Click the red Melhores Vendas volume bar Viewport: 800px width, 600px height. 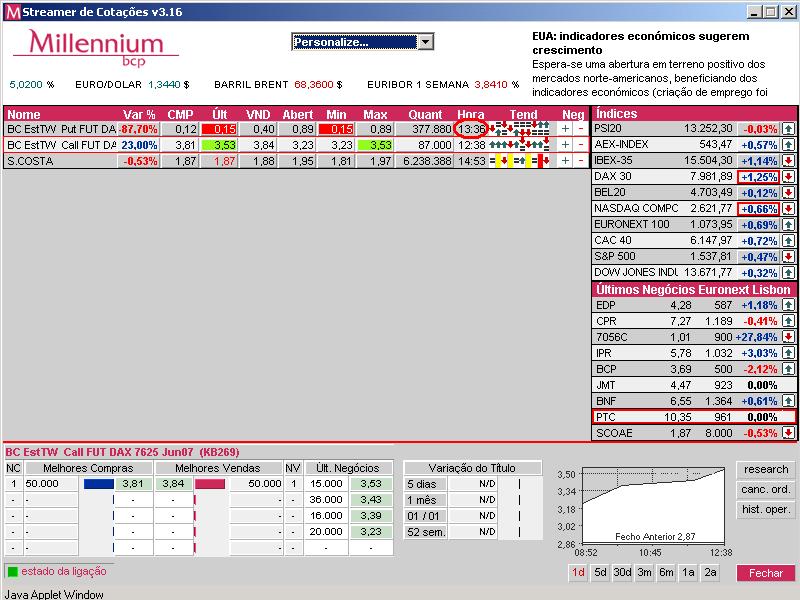(210, 484)
